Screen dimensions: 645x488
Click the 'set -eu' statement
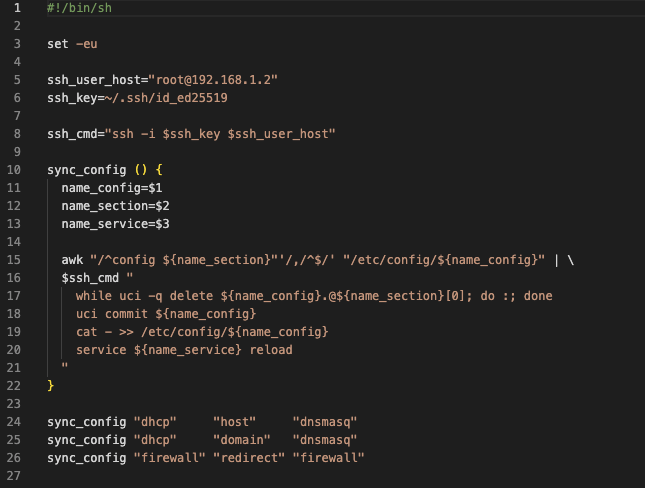click(72, 44)
